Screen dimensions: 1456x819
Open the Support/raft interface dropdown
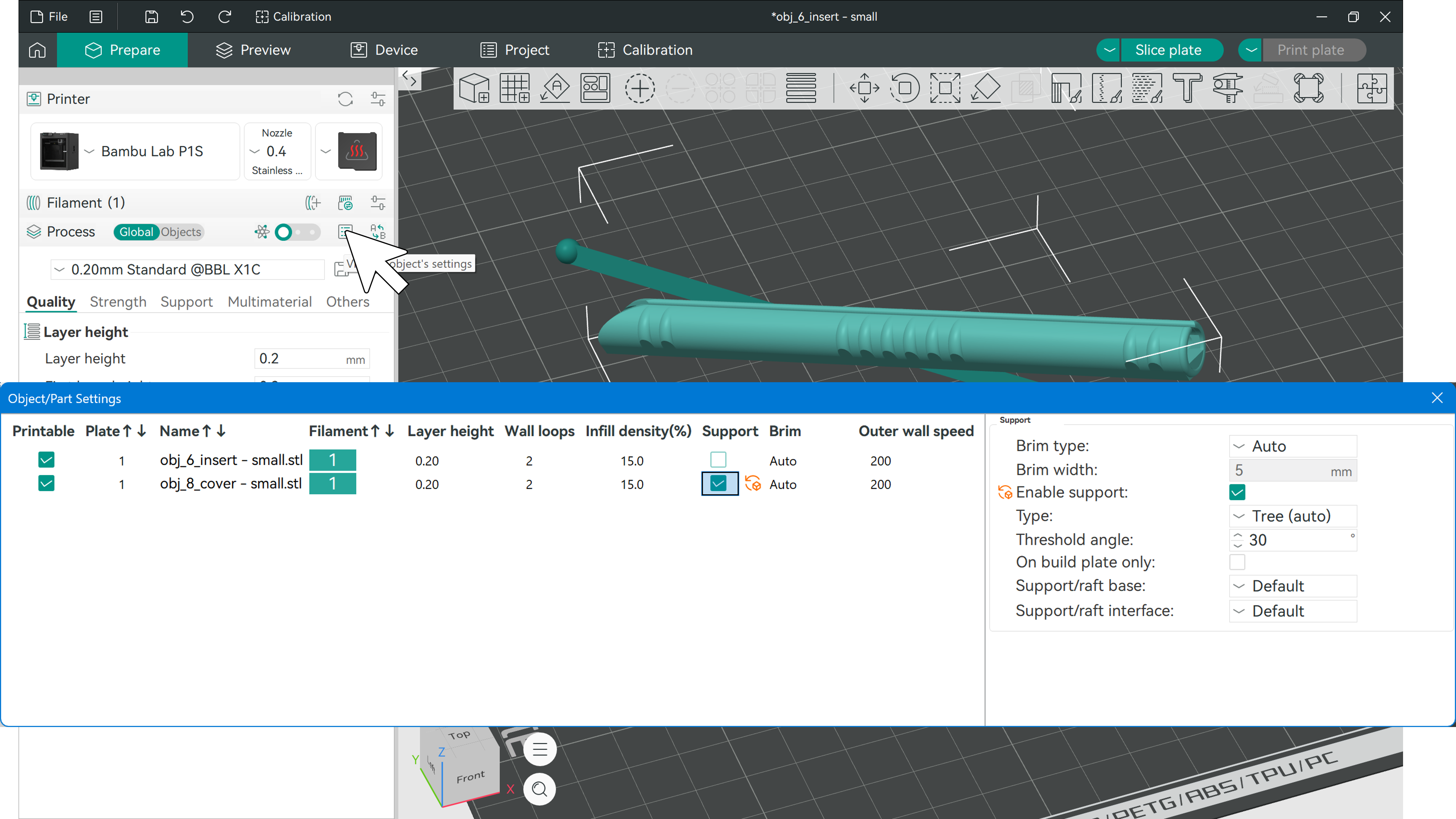coord(1293,611)
